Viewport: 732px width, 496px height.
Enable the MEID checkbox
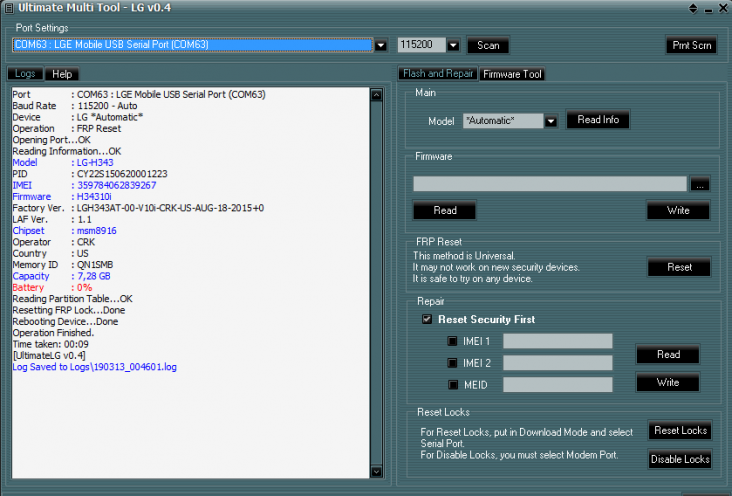pos(453,385)
